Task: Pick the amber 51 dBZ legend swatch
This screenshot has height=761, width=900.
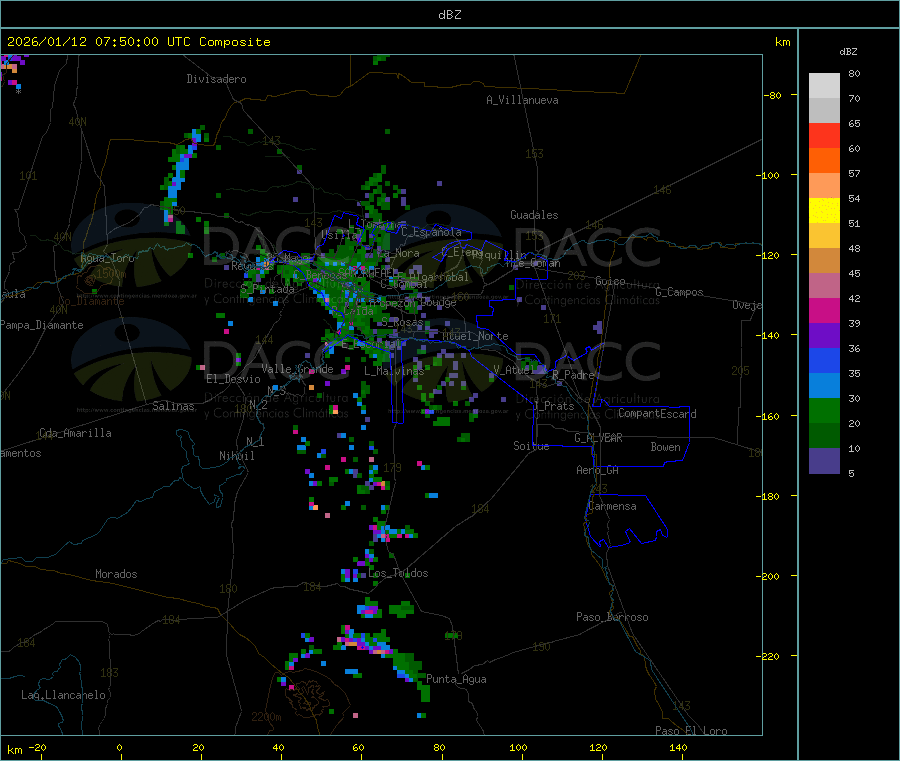Action: (x=824, y=235)
